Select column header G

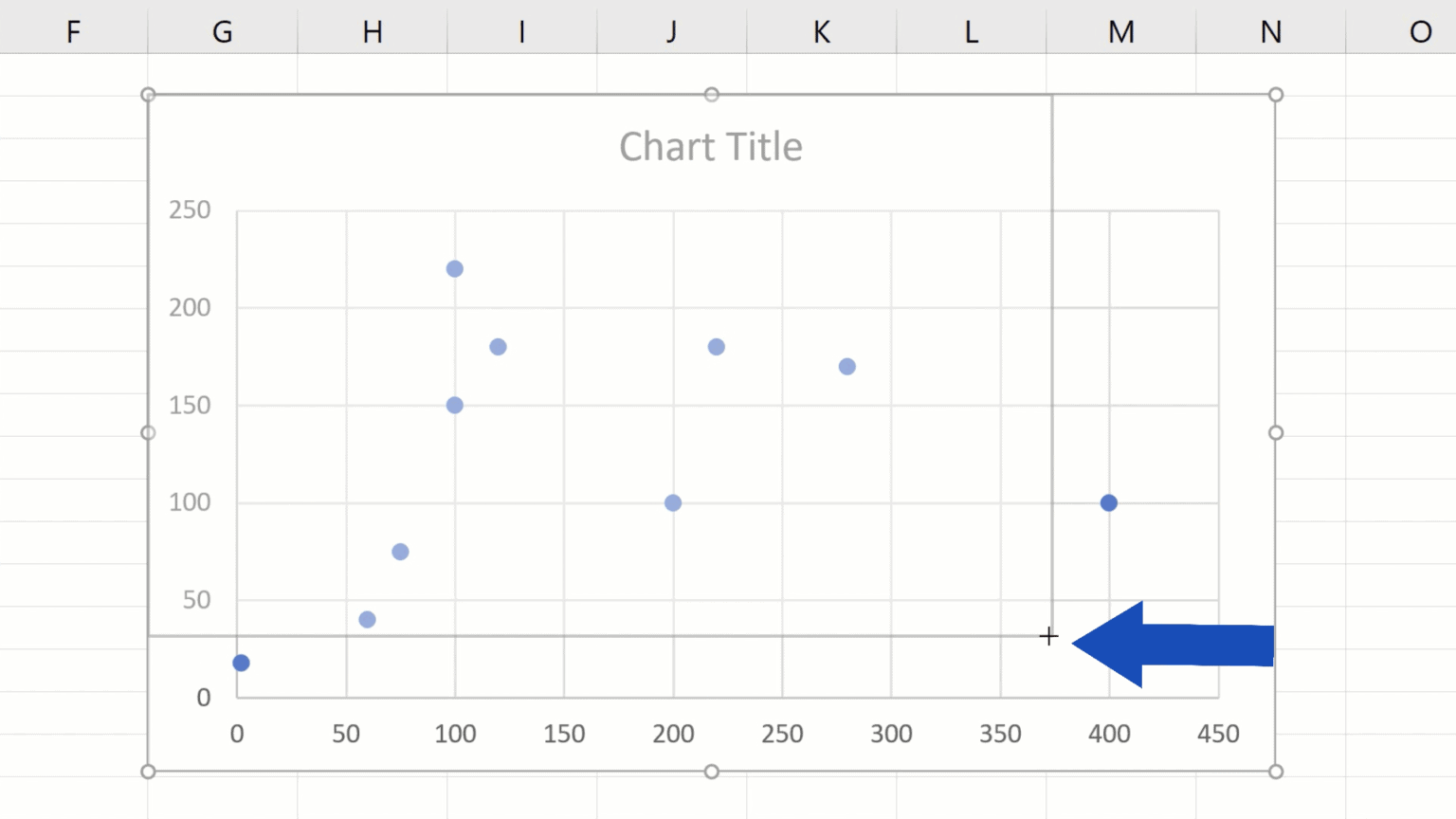222,31
